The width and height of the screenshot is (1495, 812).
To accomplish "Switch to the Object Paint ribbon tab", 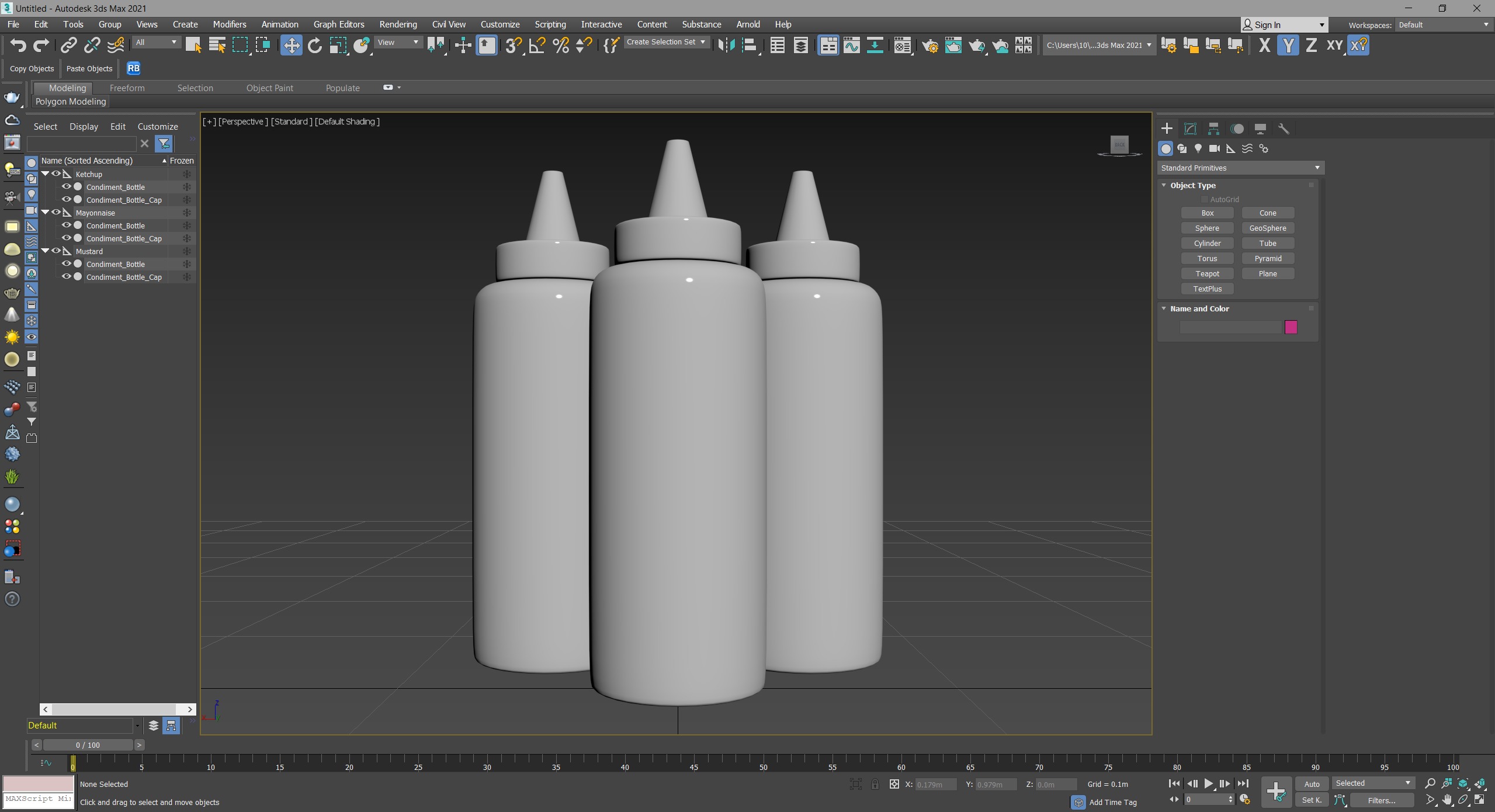I will click(270, 88).
